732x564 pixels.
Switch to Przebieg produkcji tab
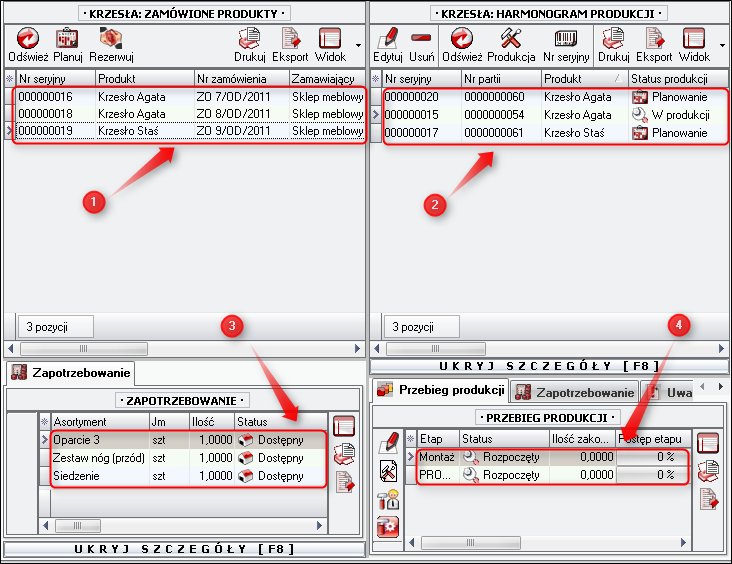pos(441,390)
